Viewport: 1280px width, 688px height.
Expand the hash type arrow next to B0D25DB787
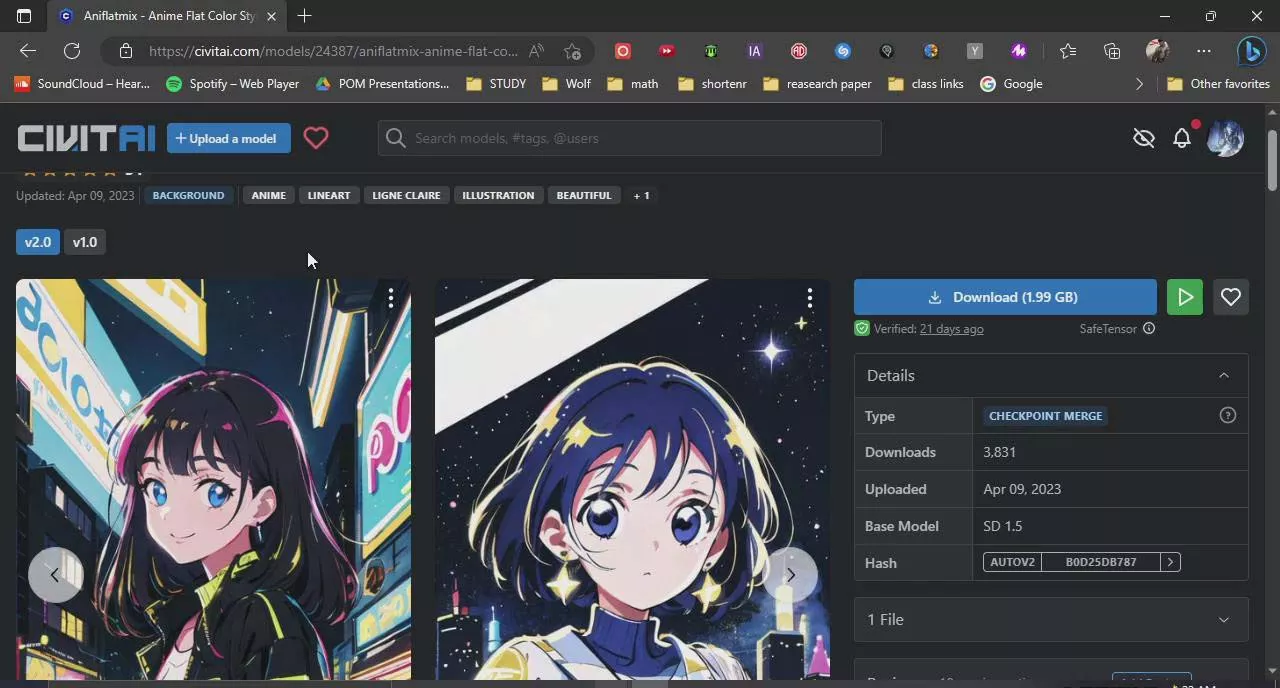pos(1170,562)
